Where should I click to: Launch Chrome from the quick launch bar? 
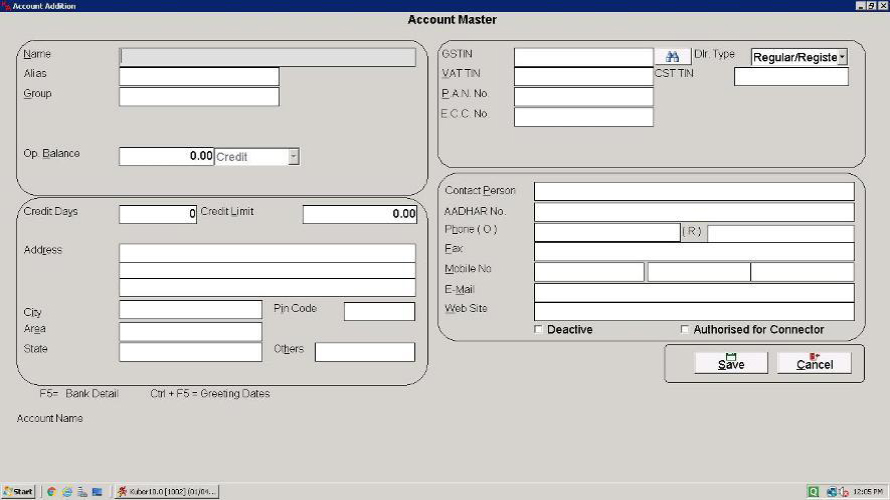click(51, 491)
